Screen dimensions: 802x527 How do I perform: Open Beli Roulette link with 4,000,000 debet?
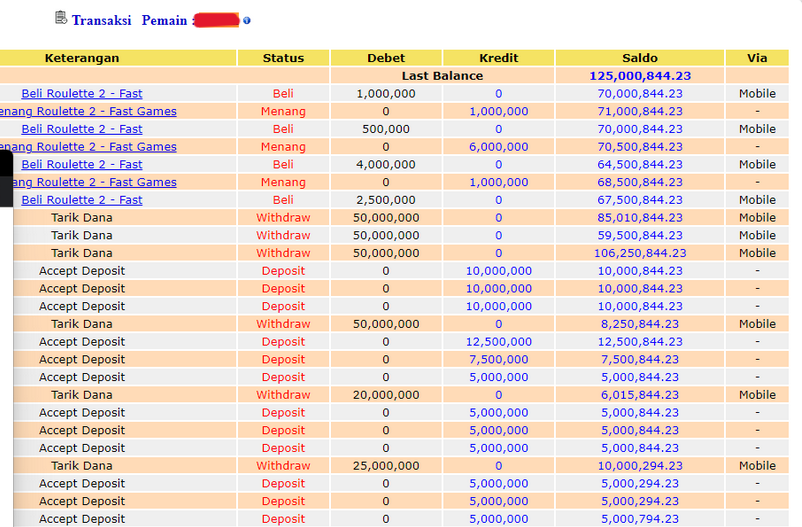point(82,165)
